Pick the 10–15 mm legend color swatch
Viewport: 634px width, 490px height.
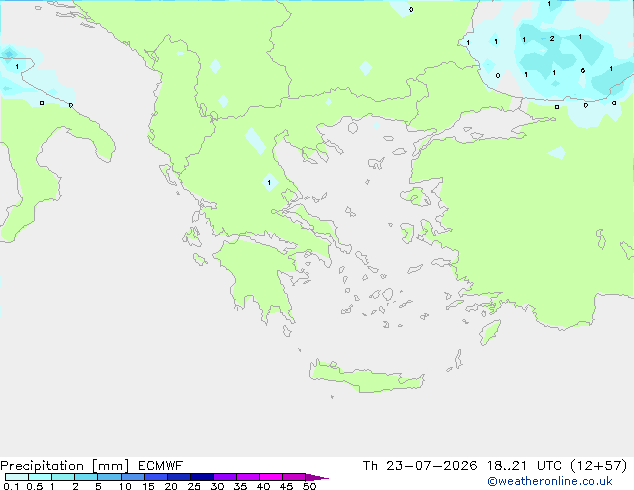point(132,477)
